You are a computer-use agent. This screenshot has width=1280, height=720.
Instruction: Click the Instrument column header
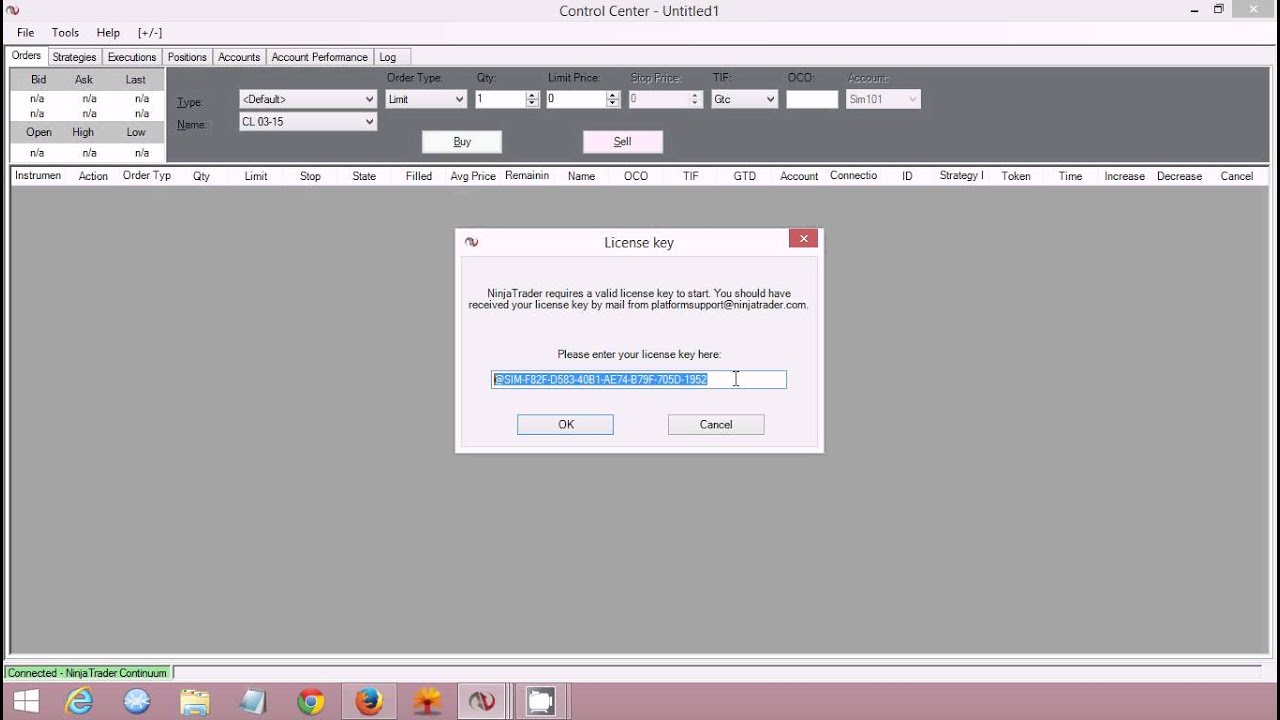click(38, 176)
